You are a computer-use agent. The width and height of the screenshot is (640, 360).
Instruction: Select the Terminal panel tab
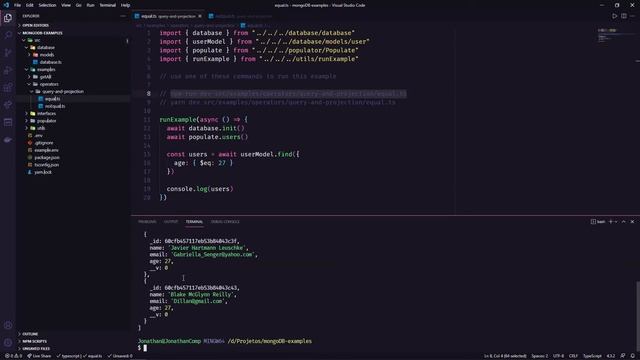pyautogui.click(x=194, y=222)
